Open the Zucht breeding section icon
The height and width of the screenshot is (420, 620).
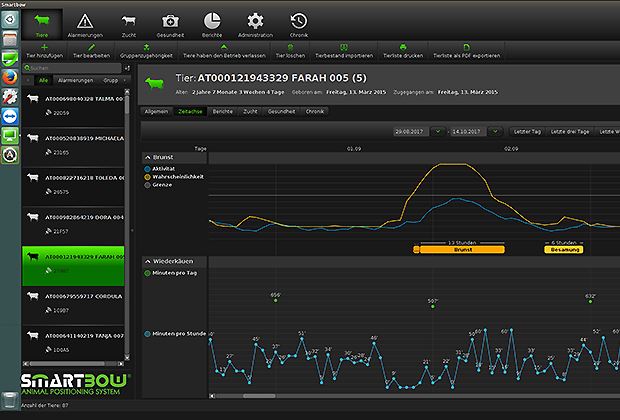(x=129, y=25)
